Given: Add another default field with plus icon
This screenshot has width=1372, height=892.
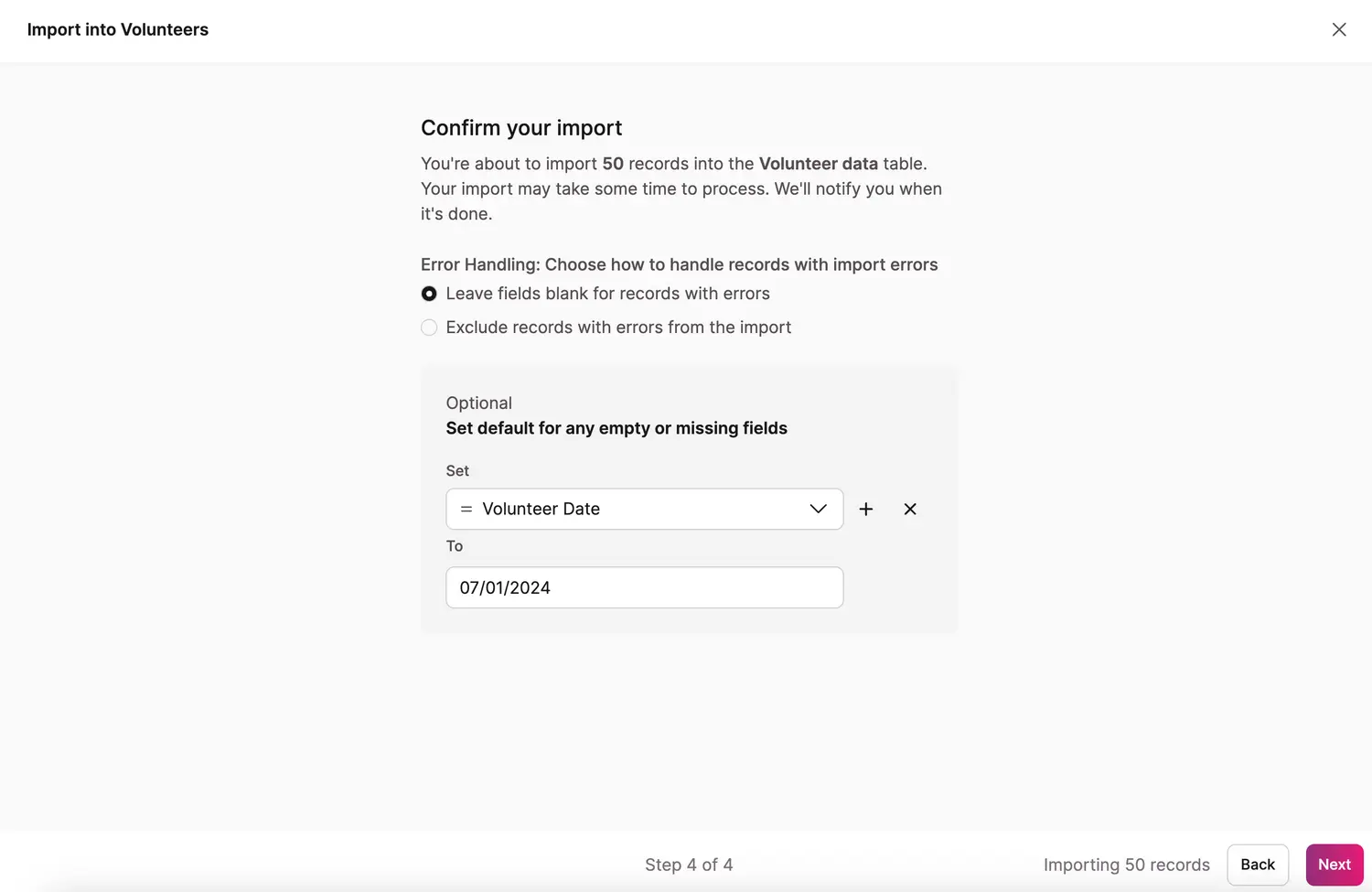Looking at the screenshot, I should (865, 510).
